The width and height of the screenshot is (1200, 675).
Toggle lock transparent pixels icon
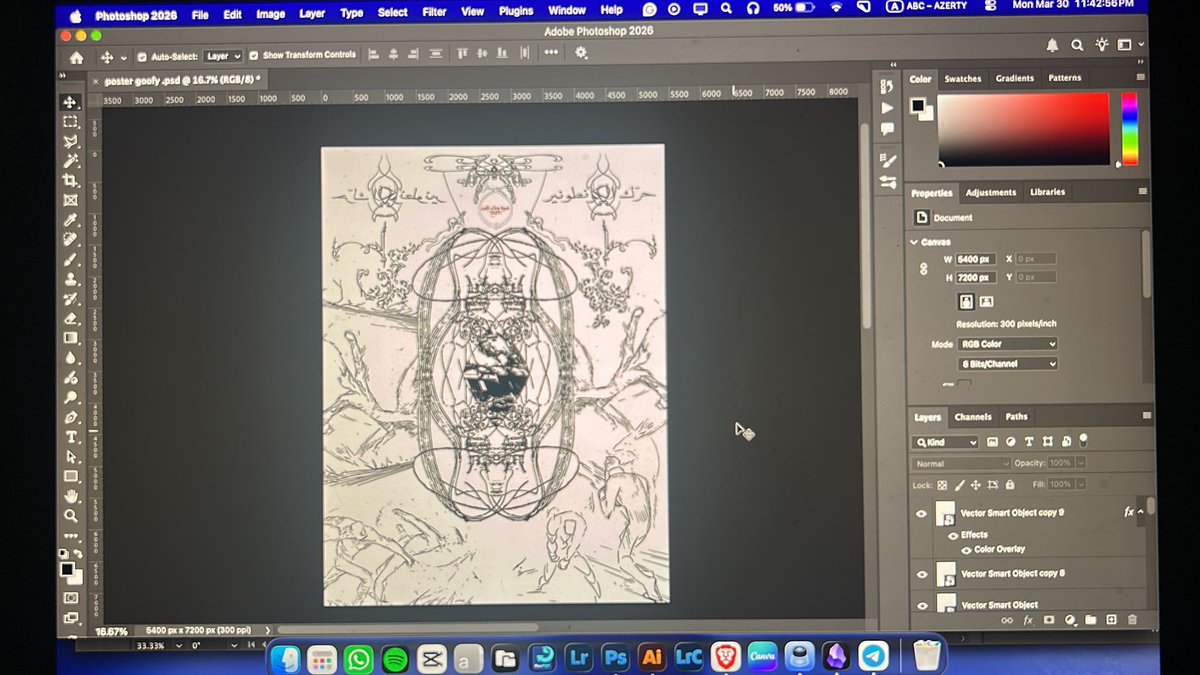[942, 485]
